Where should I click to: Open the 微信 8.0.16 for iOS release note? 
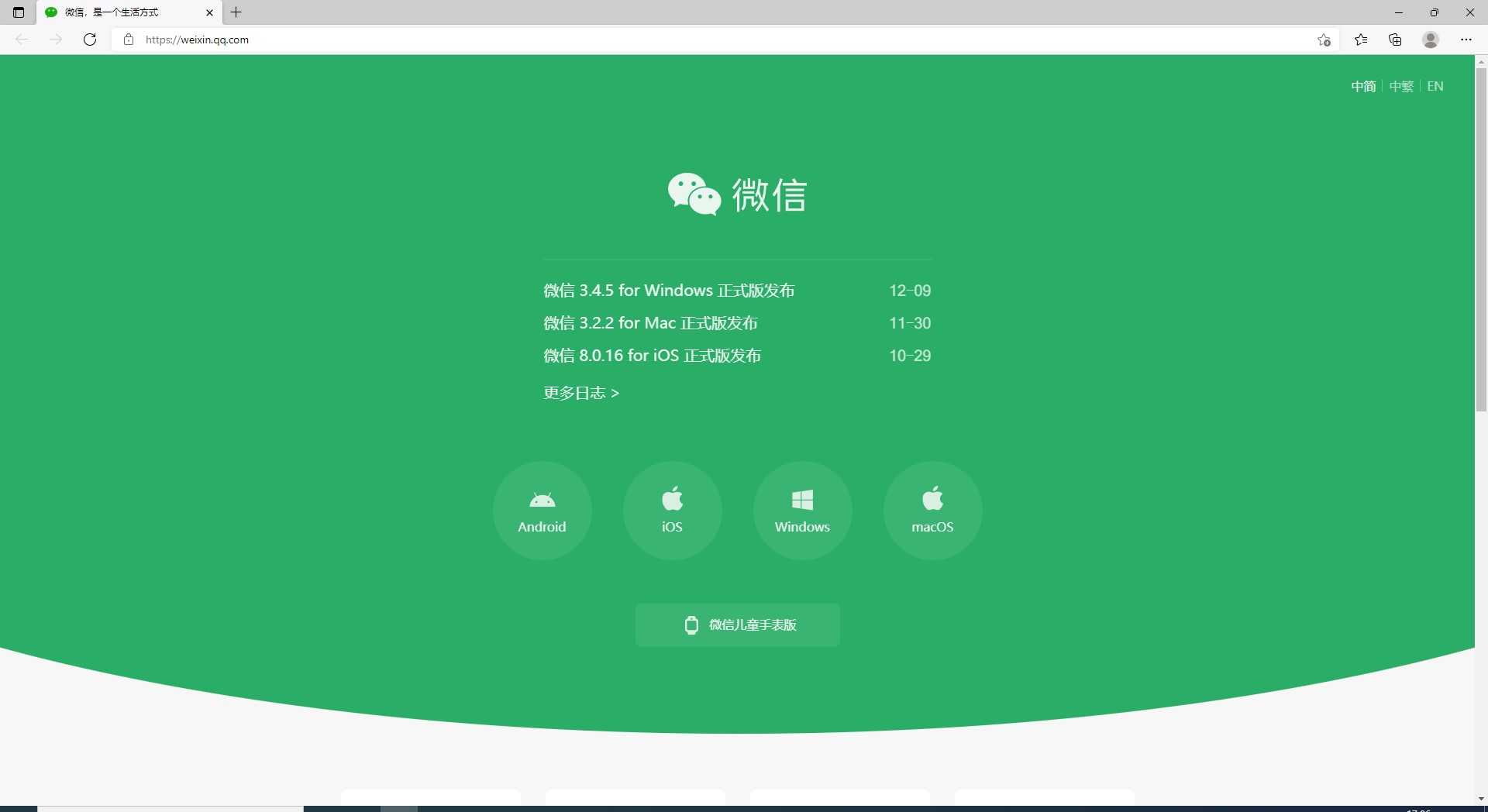tap(652, 356)
